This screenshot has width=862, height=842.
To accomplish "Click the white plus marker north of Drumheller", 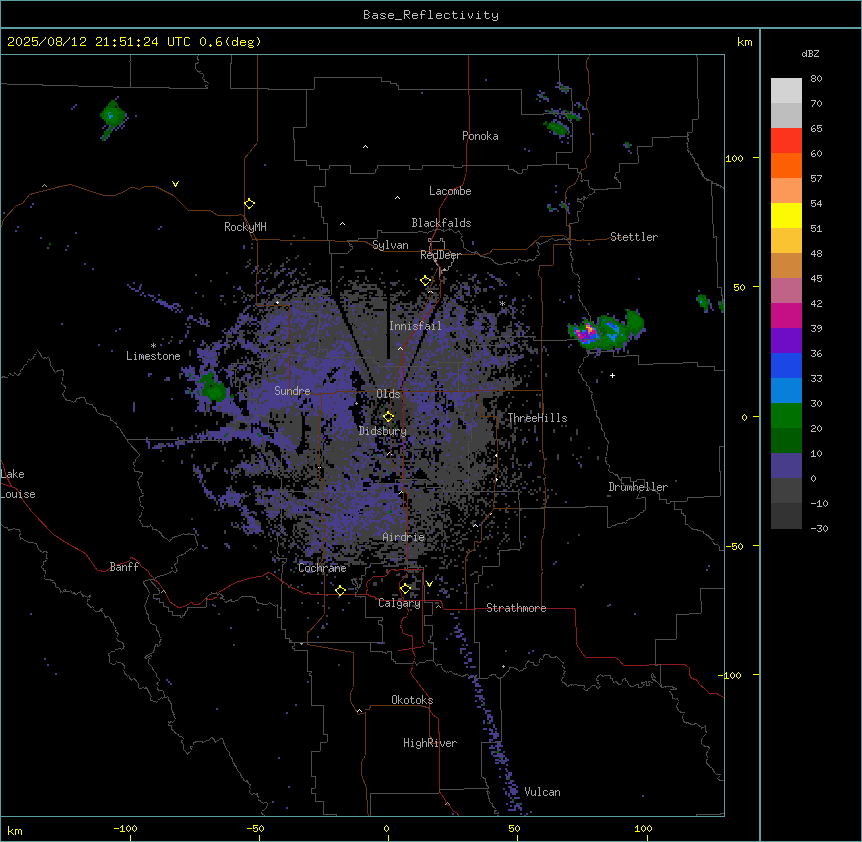I will [612, 375].
